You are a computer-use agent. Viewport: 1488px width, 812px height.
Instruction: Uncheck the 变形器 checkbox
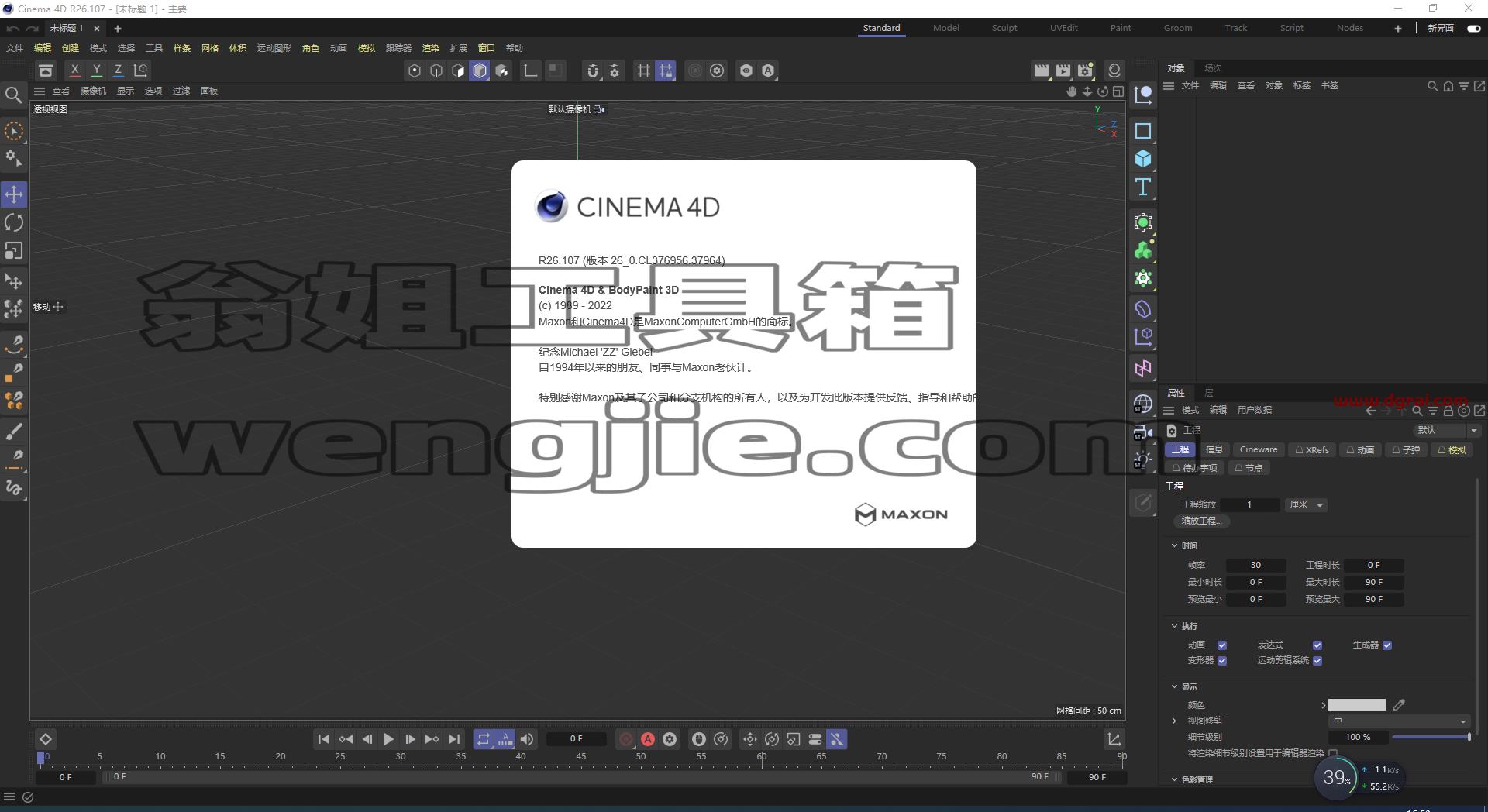tap(1222, 661)
